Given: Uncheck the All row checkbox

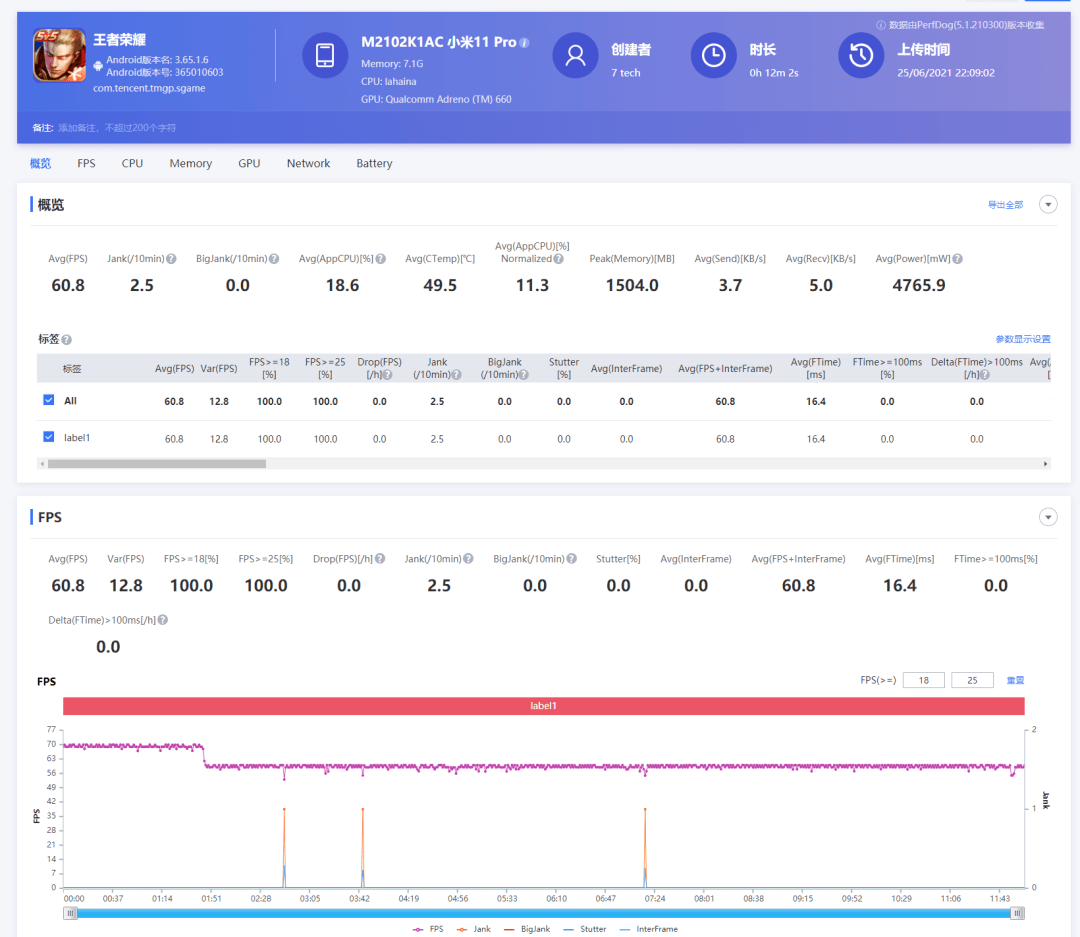Looking at the screenshot, I should [49, 400].
